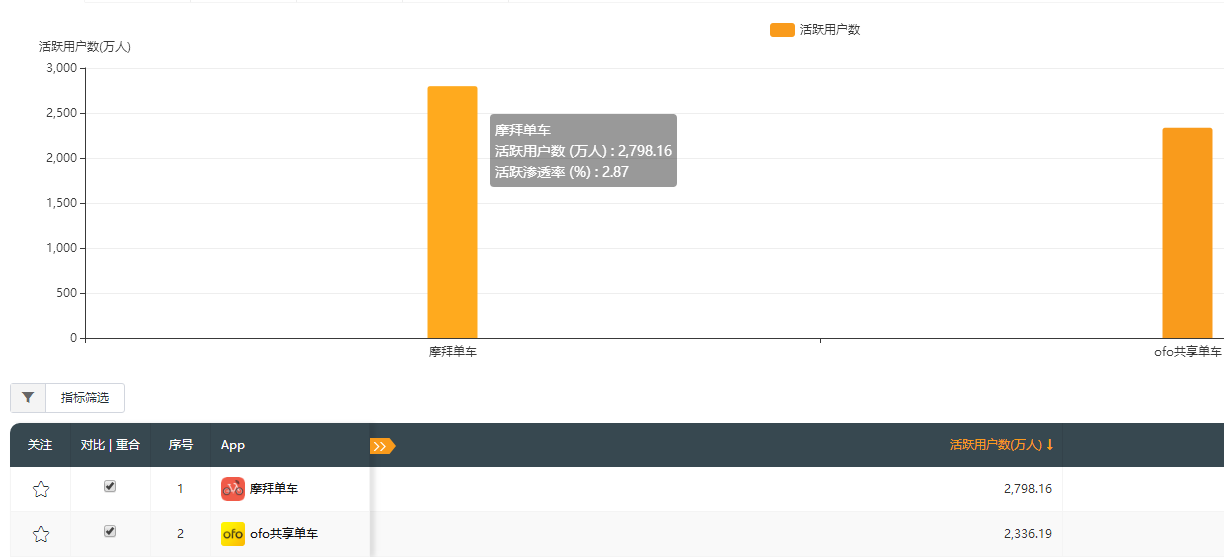The image size is (1224, 557).
Task: Click the red 摩拜单车 app icon
Action: [233, 489]
